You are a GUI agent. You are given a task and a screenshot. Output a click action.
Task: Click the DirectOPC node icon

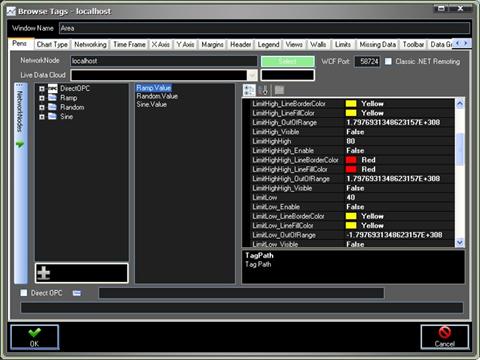53,89
